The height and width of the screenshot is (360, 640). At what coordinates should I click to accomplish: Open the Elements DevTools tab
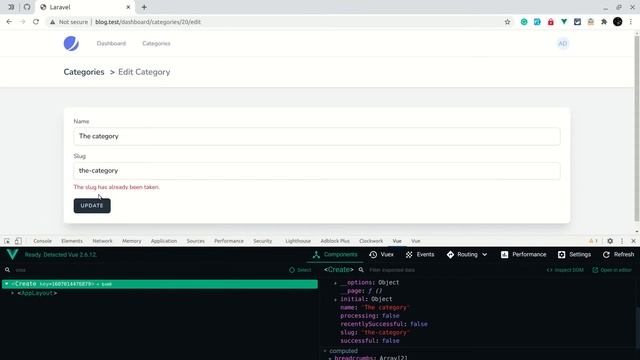[x=72, y=241]
